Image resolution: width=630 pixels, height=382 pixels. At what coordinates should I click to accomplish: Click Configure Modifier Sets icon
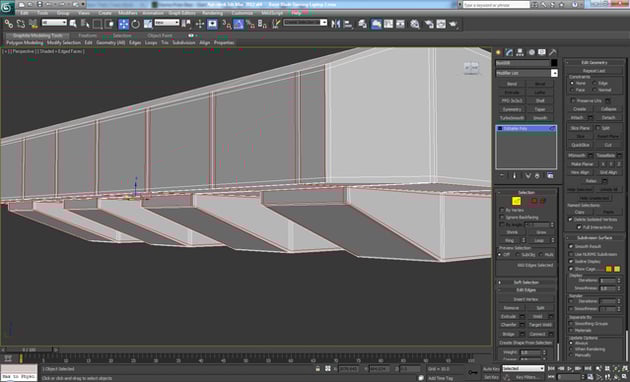click(550, 176)
